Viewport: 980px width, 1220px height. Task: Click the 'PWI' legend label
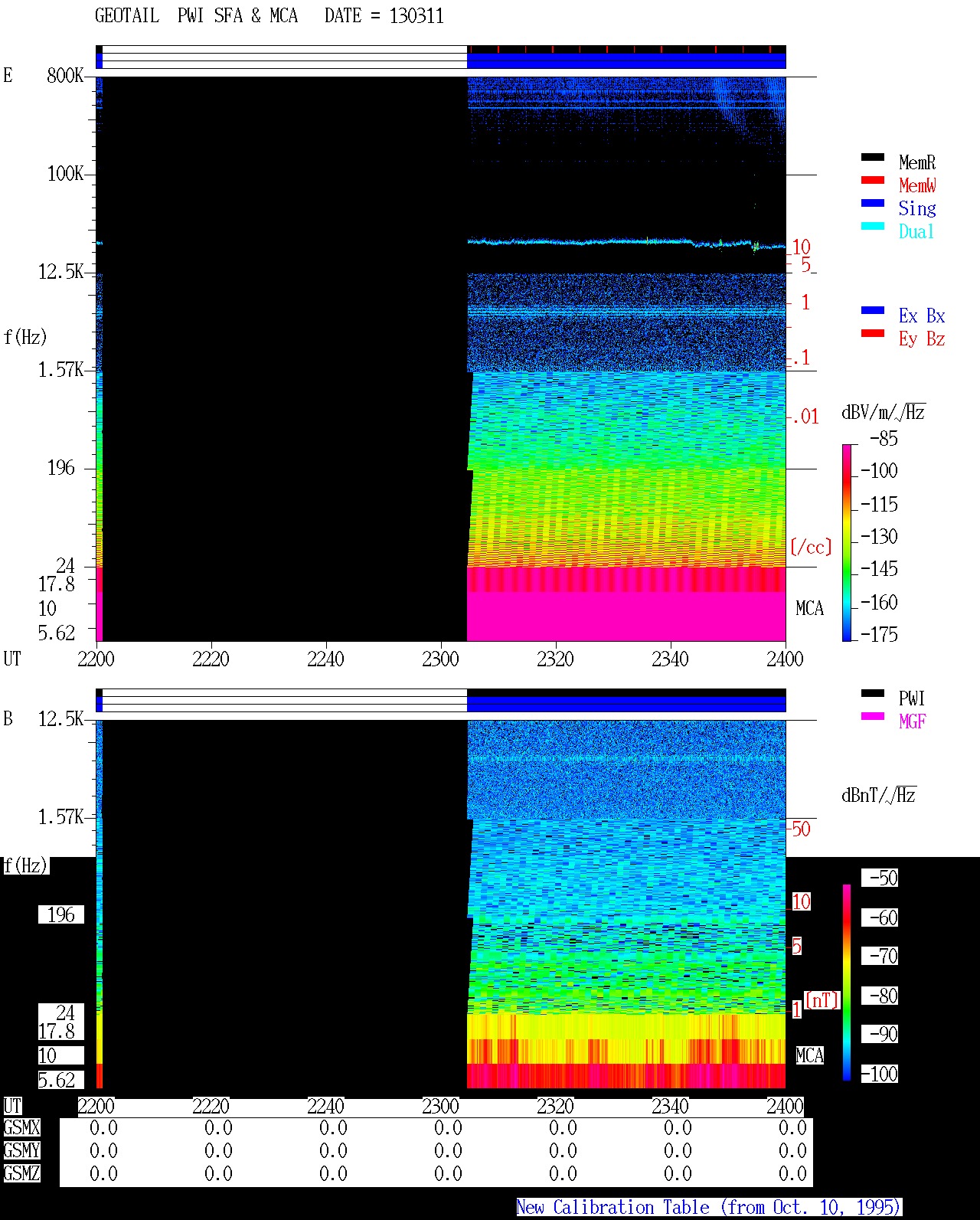pos(912,698)
